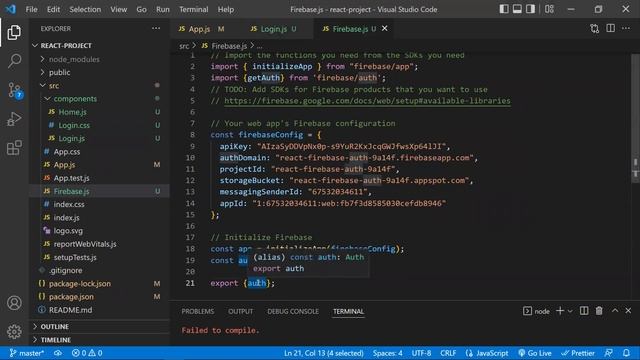This screenshot has width=640, height=360.
Task: Split the editor to the right
Action: pyautogui.click(x=611, y=28)
